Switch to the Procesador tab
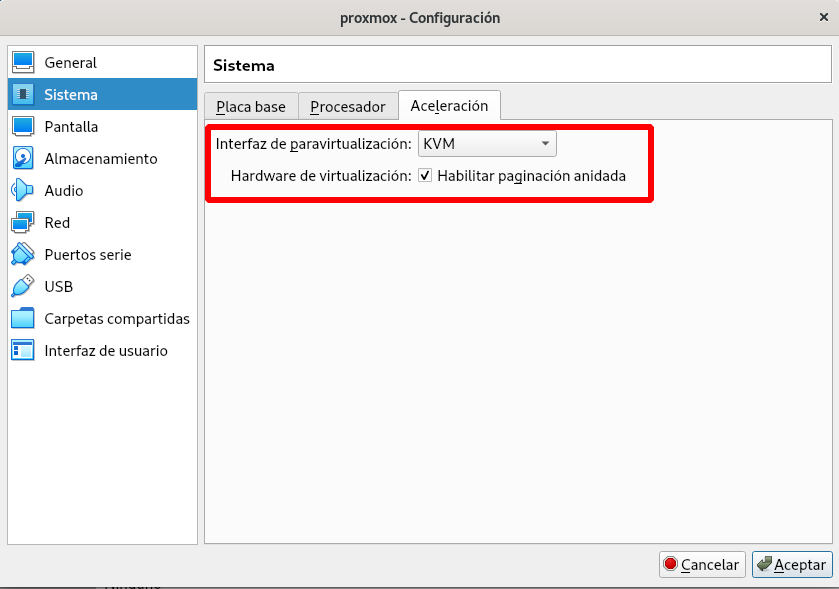The image size is (839, 589). [347, 107]
